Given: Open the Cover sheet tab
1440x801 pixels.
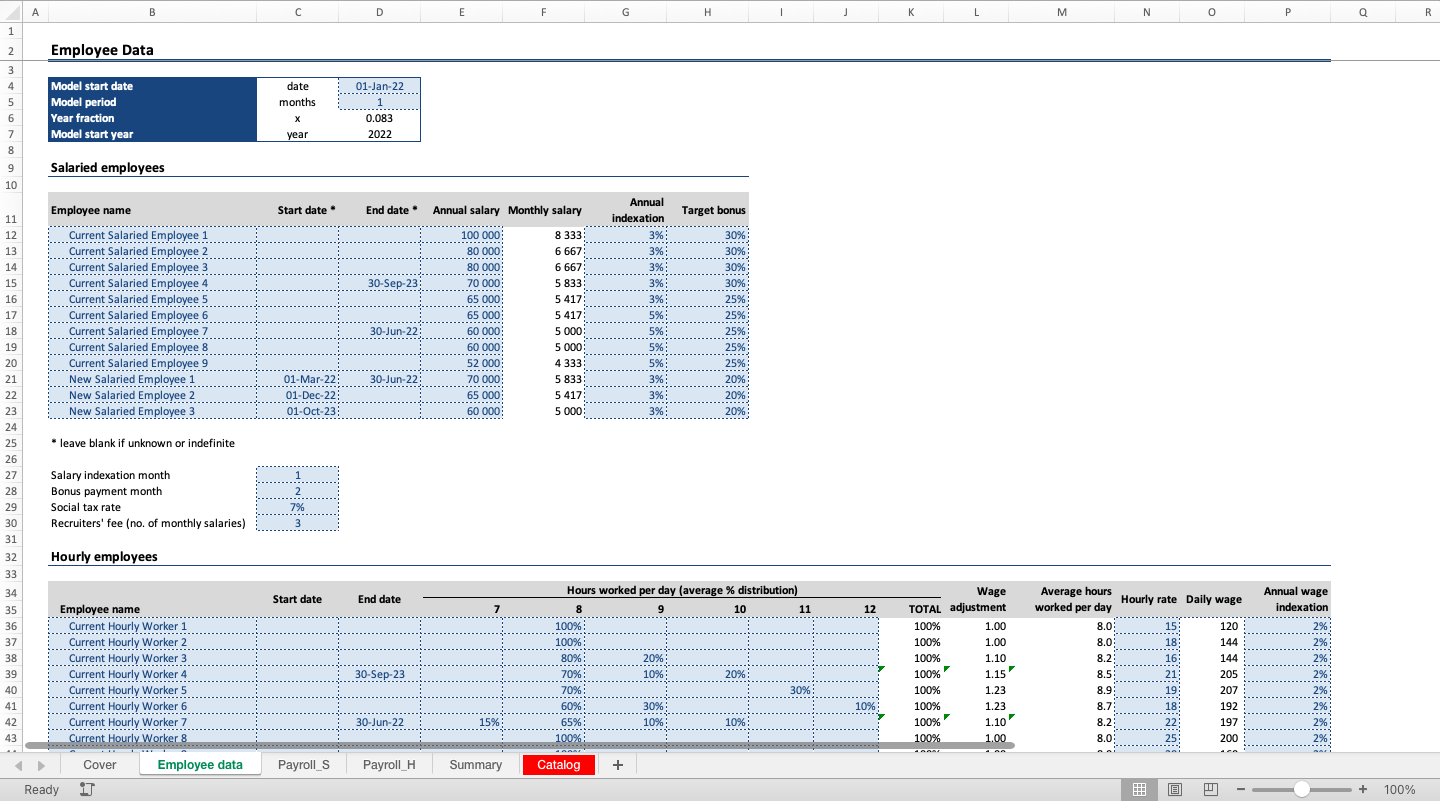Looking at the screenshot, I should click(100, 765).
